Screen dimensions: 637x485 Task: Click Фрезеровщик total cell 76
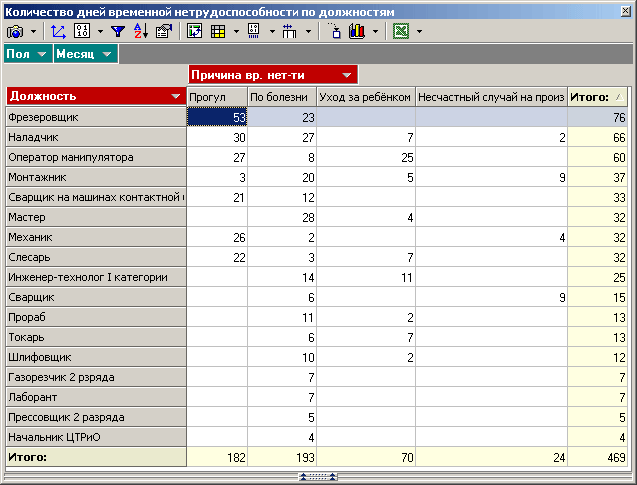(598, 117)
